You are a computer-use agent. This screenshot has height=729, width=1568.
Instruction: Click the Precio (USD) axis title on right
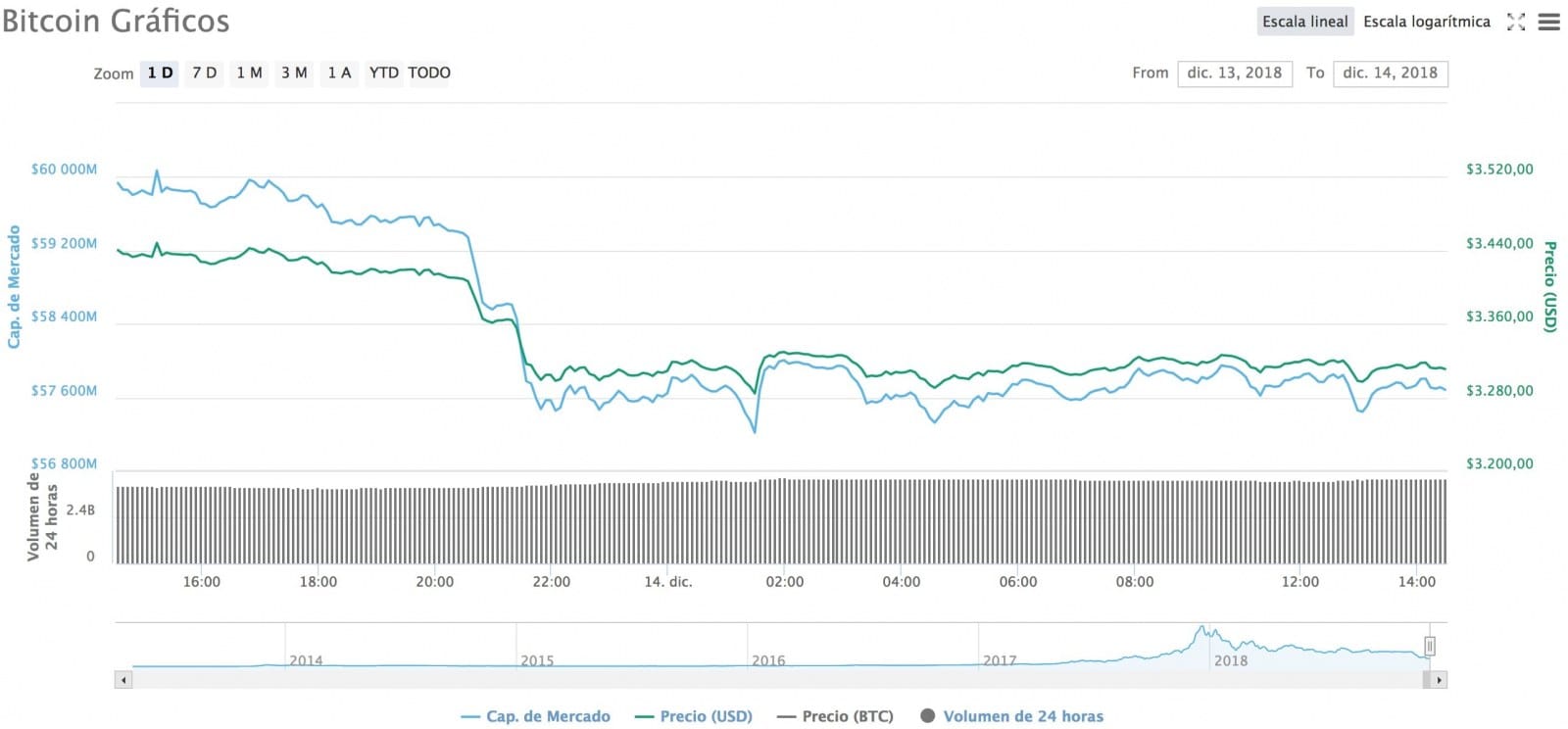(x=1550, y=286)
